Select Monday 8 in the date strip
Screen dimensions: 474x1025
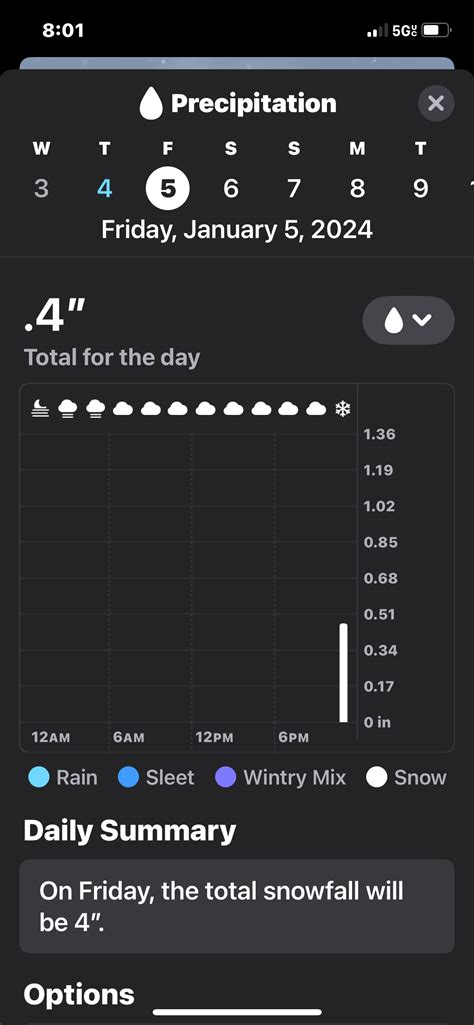[357, 189]
